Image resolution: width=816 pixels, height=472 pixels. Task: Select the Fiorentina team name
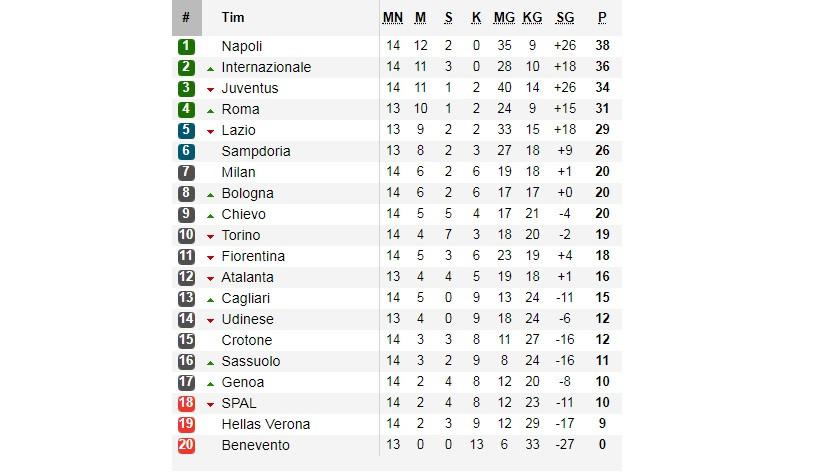click(253, 256)
